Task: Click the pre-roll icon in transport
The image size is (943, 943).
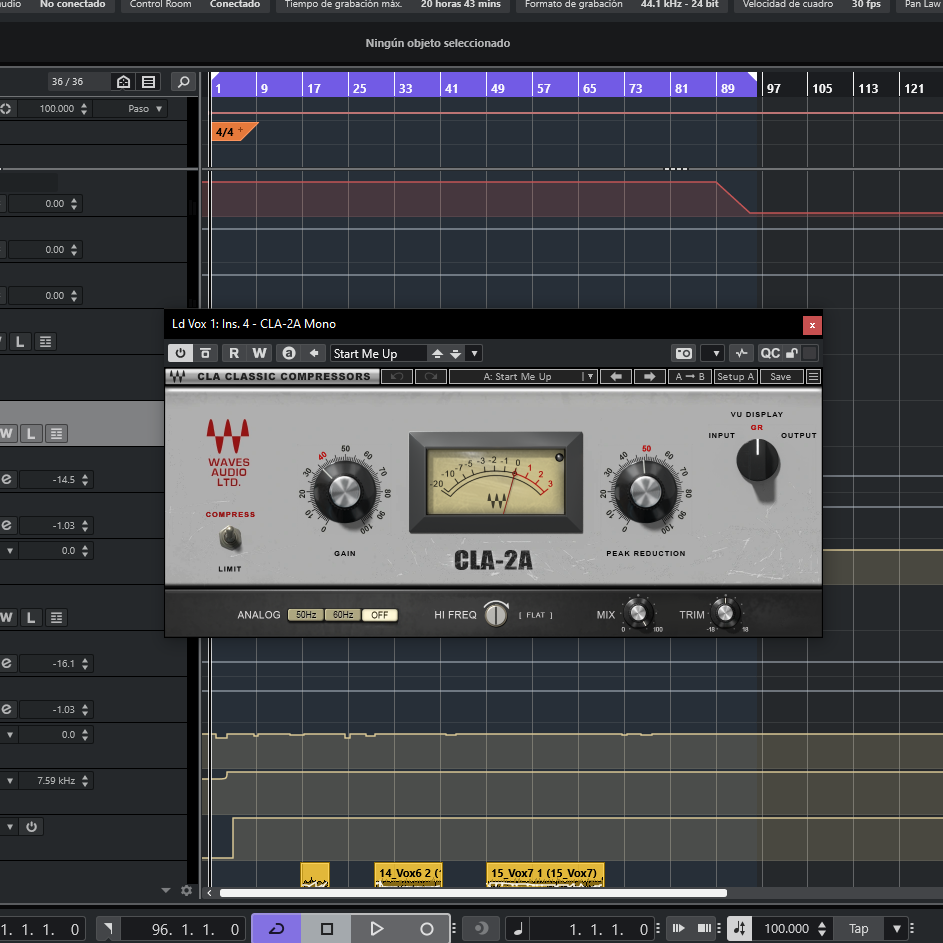Action: pos(678,929)
